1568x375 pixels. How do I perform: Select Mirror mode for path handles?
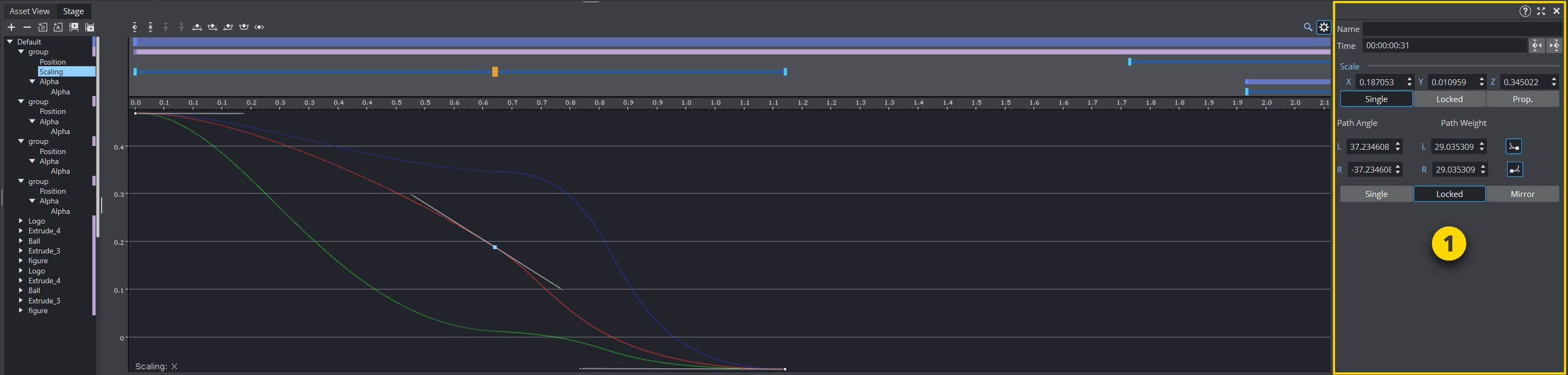pyautogui.click(x=1522, y=194)
